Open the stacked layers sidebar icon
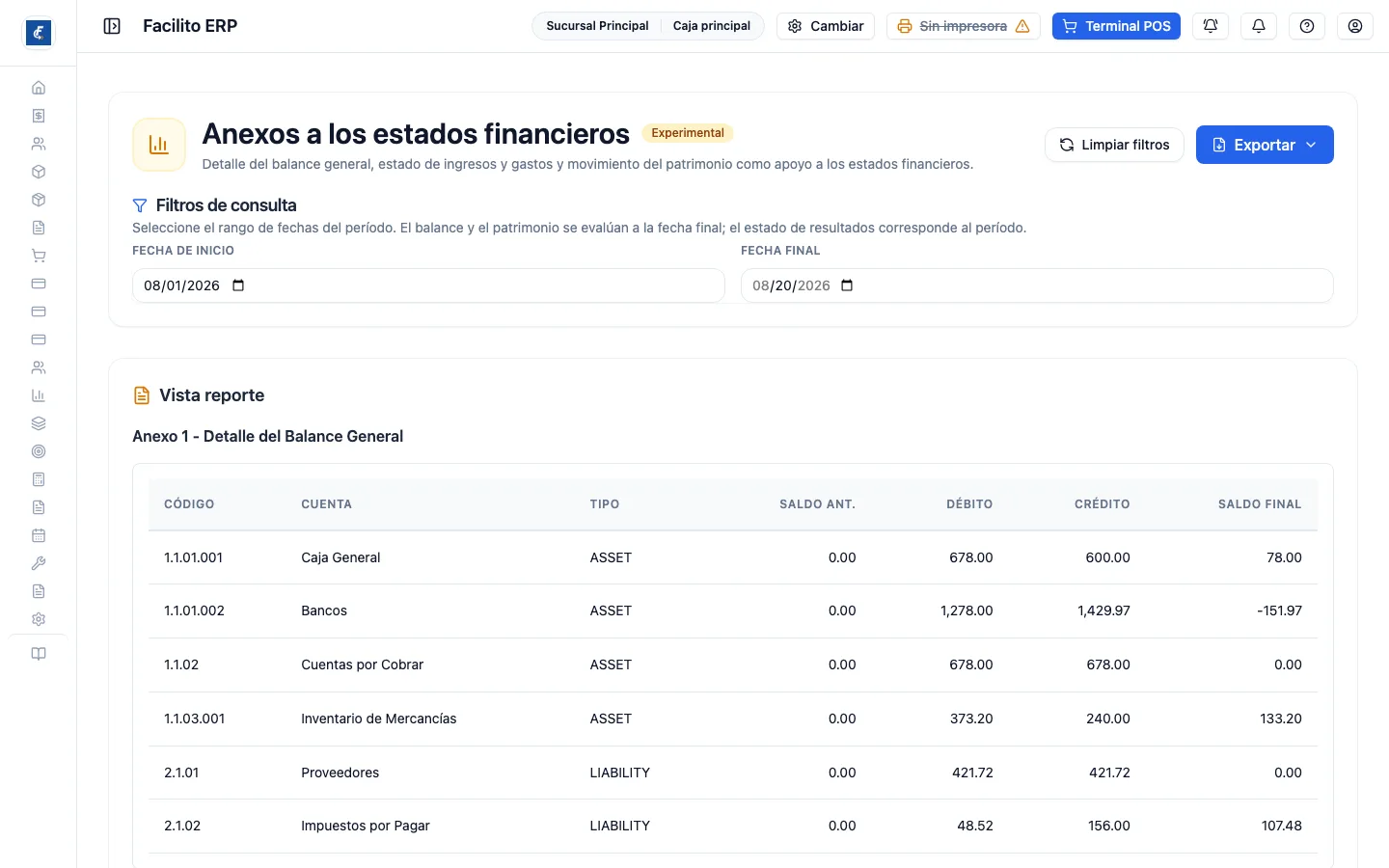The height and width of the screenshot is (868, 1389). tap(39, 423)
